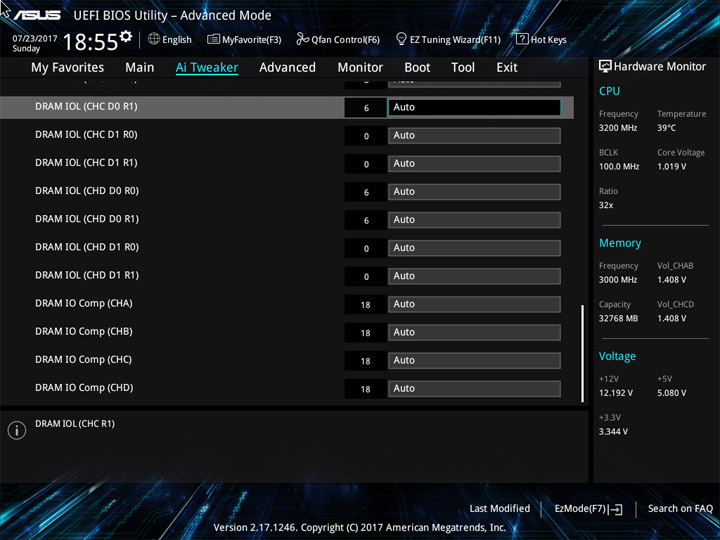Open Qfan Control(F6)
This screenshot has height=540, width=720.
345,39
